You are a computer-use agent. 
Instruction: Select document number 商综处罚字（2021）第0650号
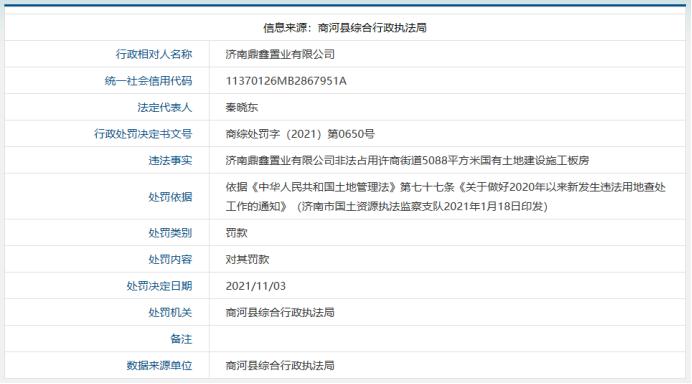point(300,134)
